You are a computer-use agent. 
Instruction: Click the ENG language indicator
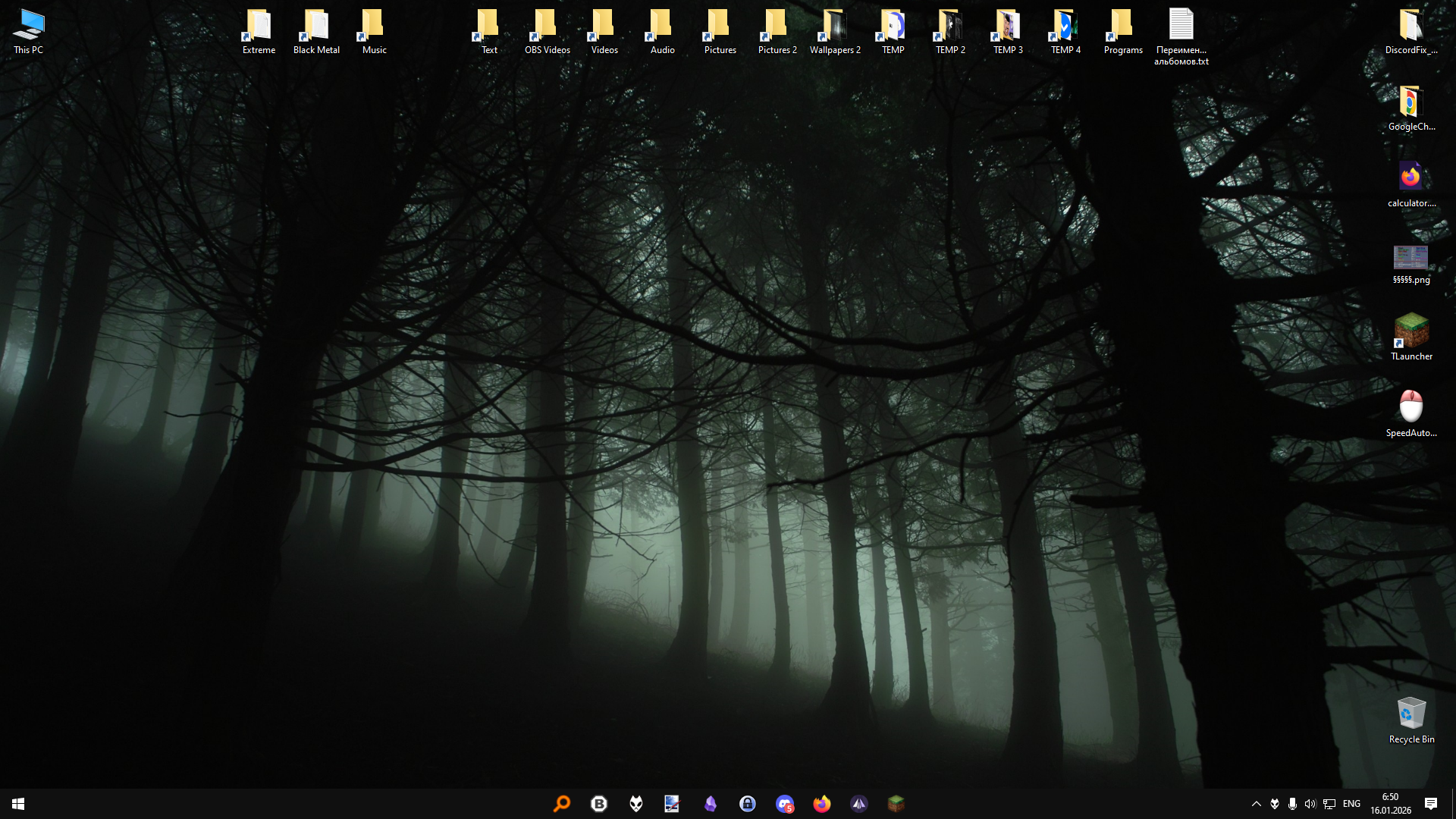1351,804
